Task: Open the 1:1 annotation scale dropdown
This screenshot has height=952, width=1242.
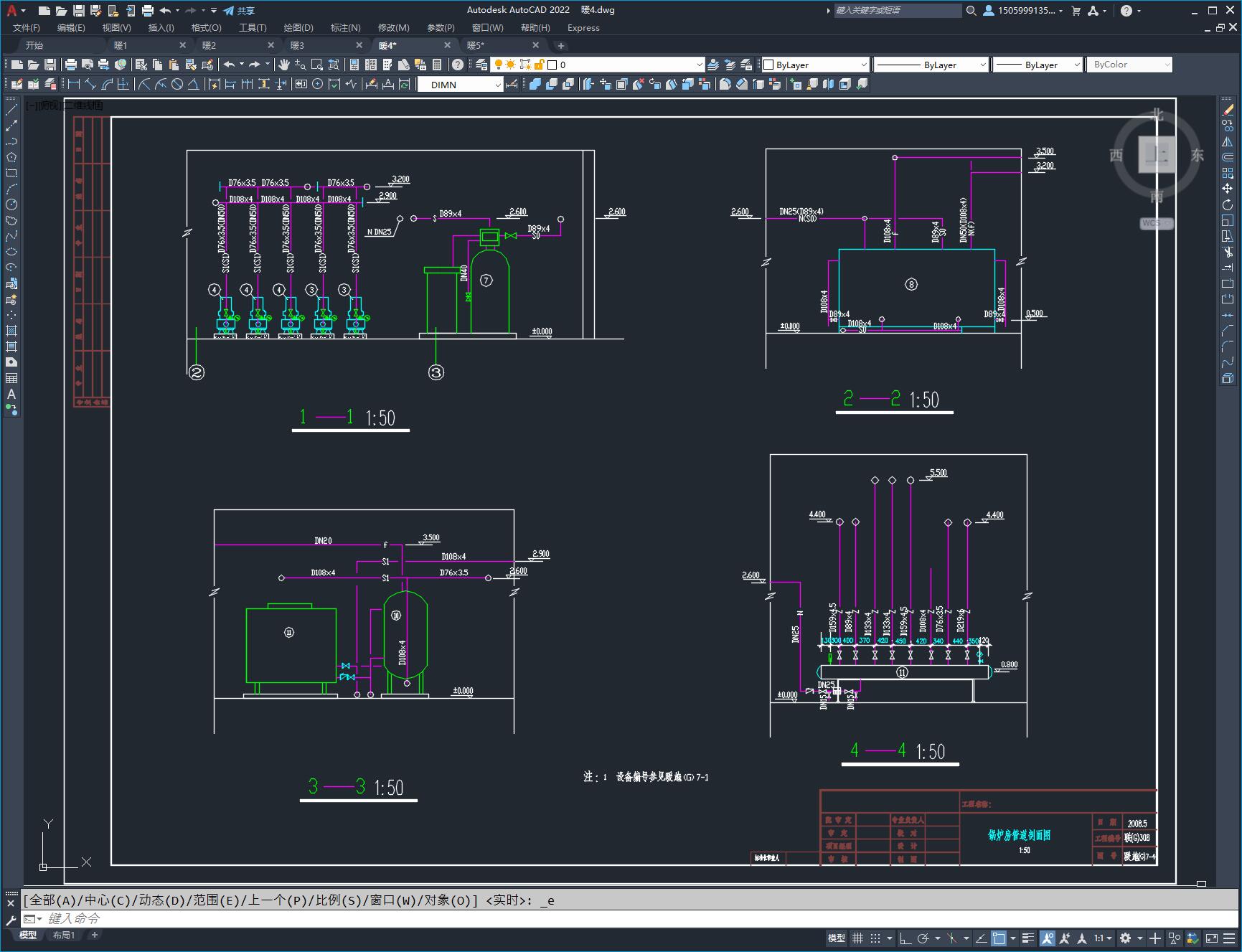Action: (1103, 938)
